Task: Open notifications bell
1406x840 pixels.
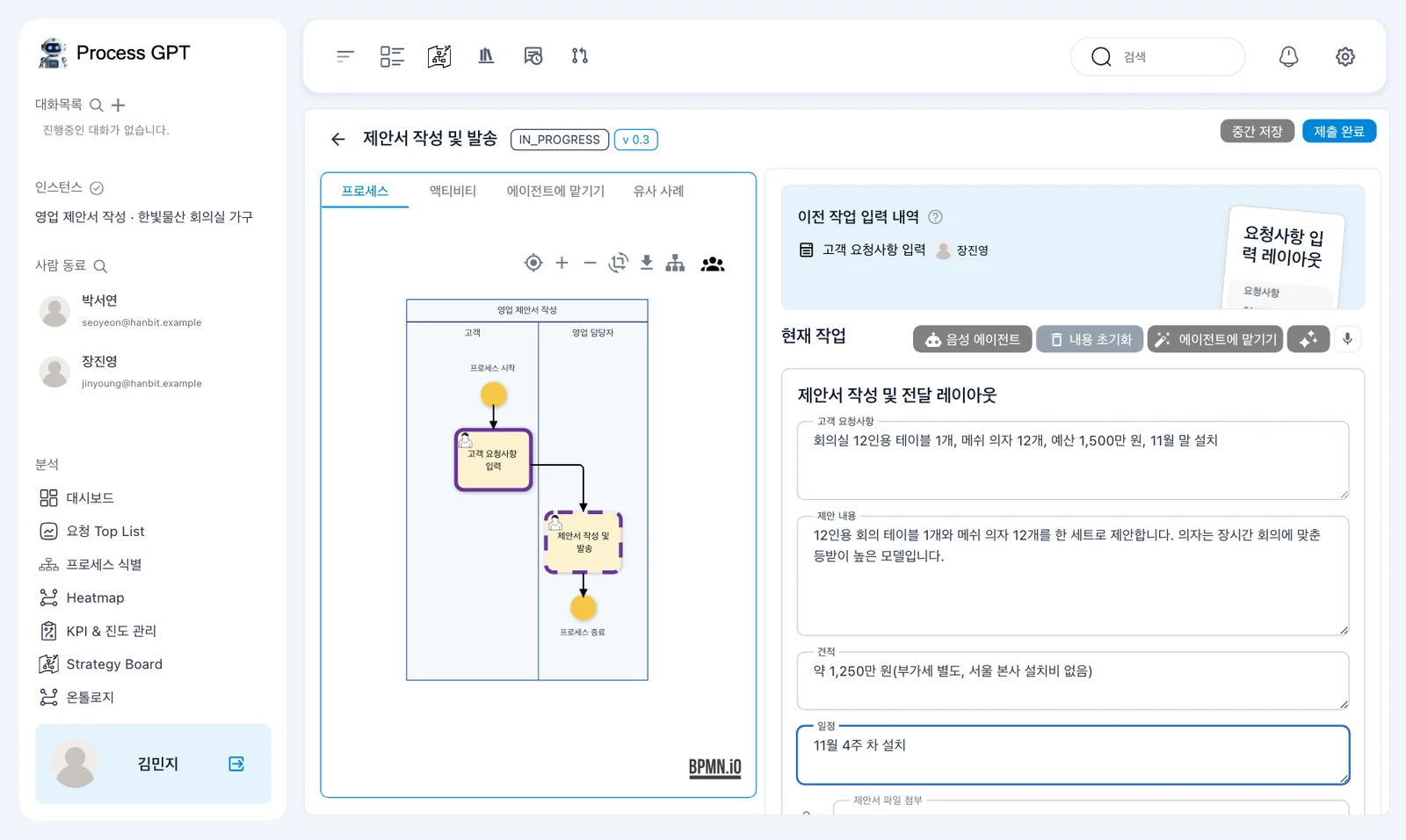Action: pyautogui.click(x=1288, y=56)
